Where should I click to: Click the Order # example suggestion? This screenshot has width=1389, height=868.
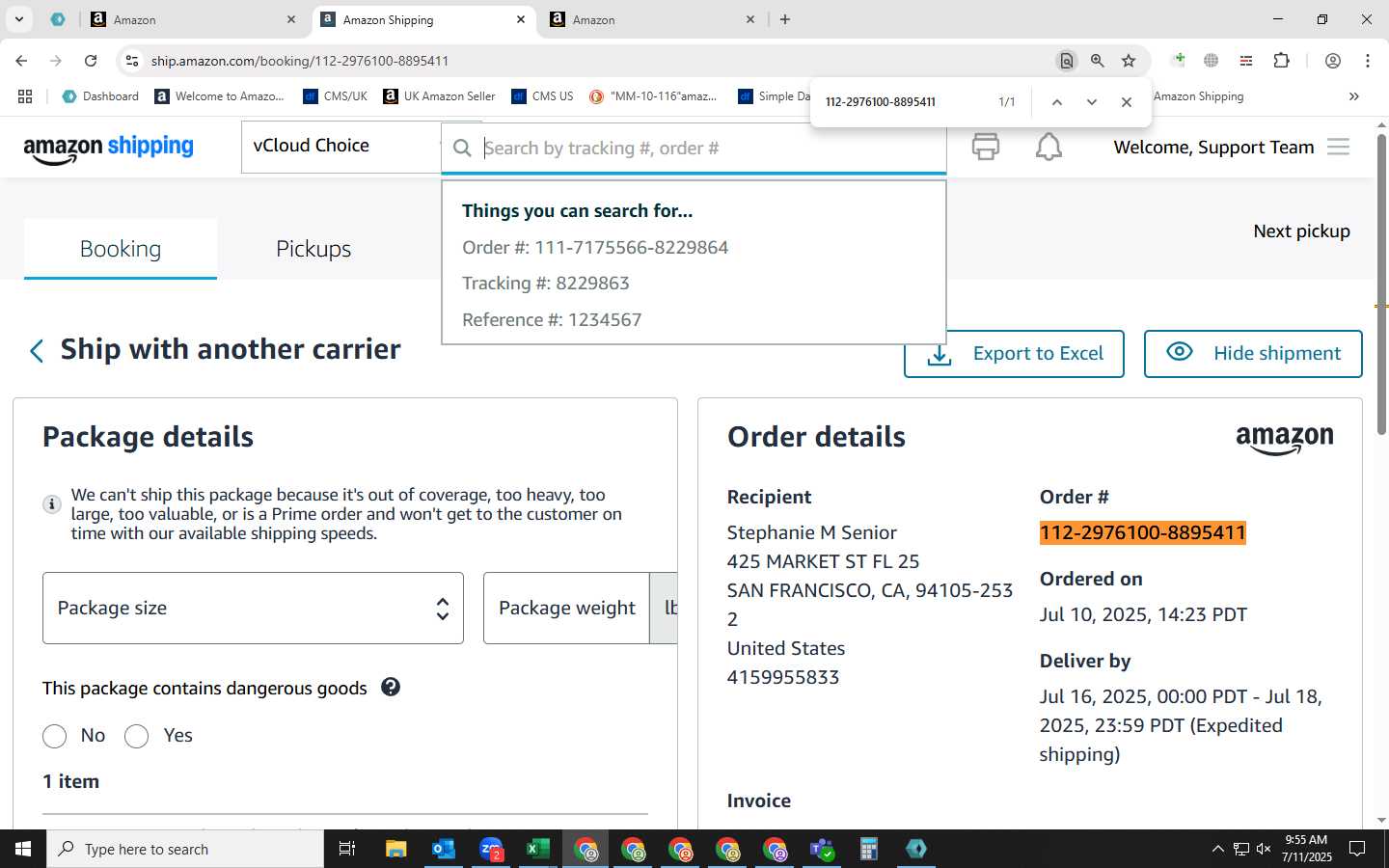coord(595,248)
